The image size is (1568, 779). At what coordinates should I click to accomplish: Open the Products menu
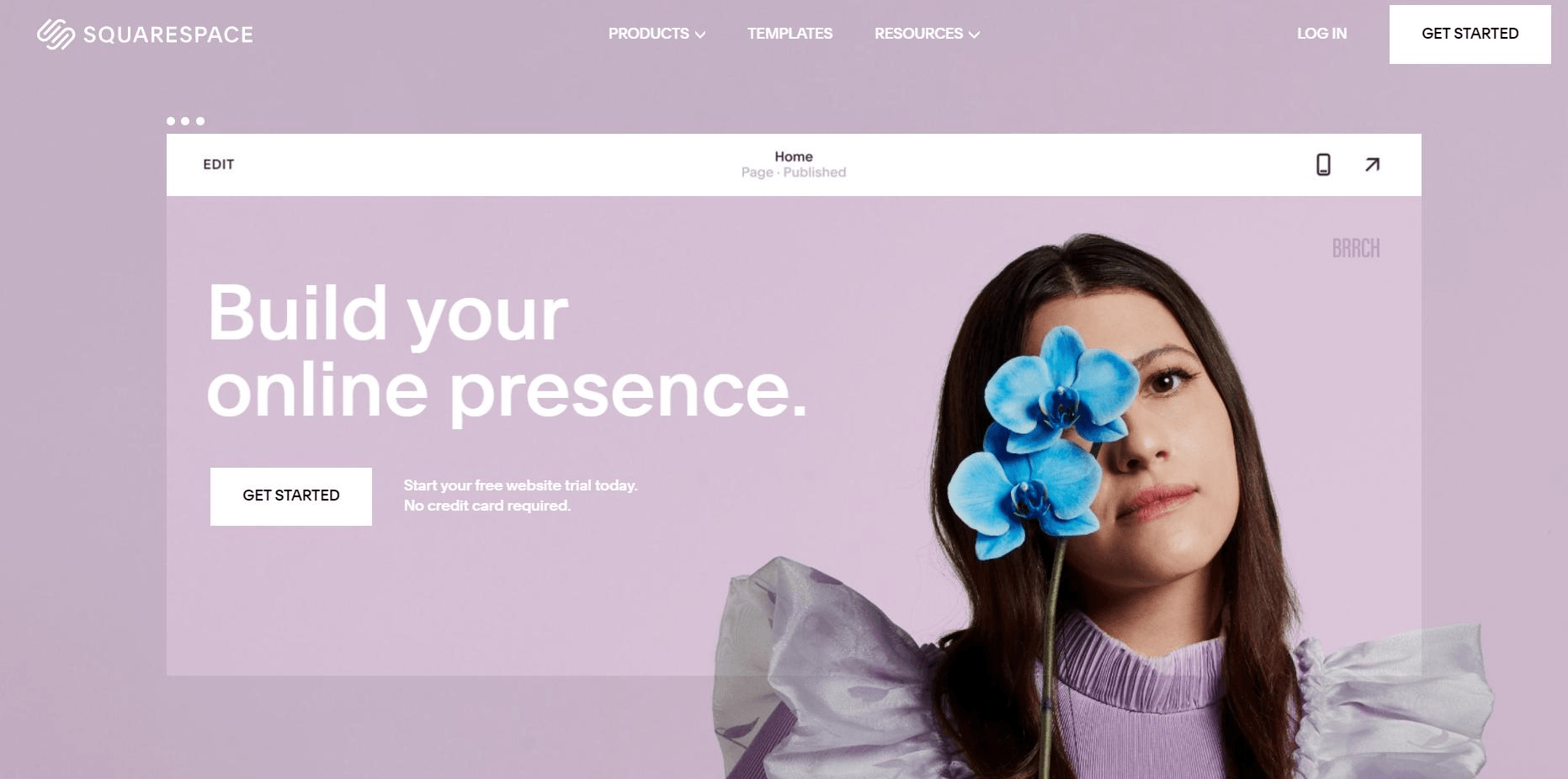(x=656, y=34)
